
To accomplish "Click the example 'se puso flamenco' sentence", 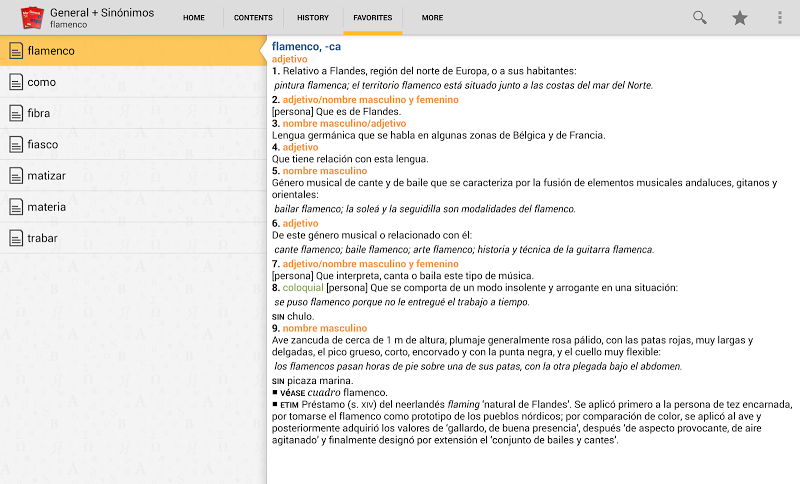I will coord(402,302).
